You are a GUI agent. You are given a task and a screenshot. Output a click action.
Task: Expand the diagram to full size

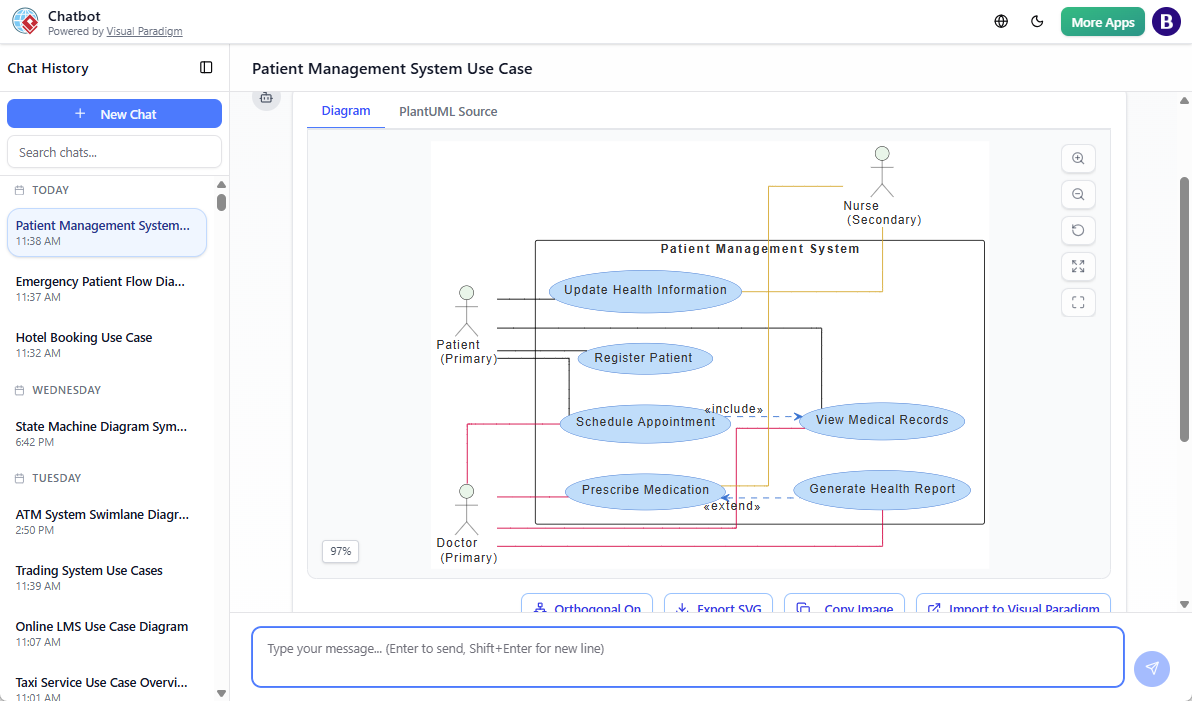click(x=1078, y=266)
